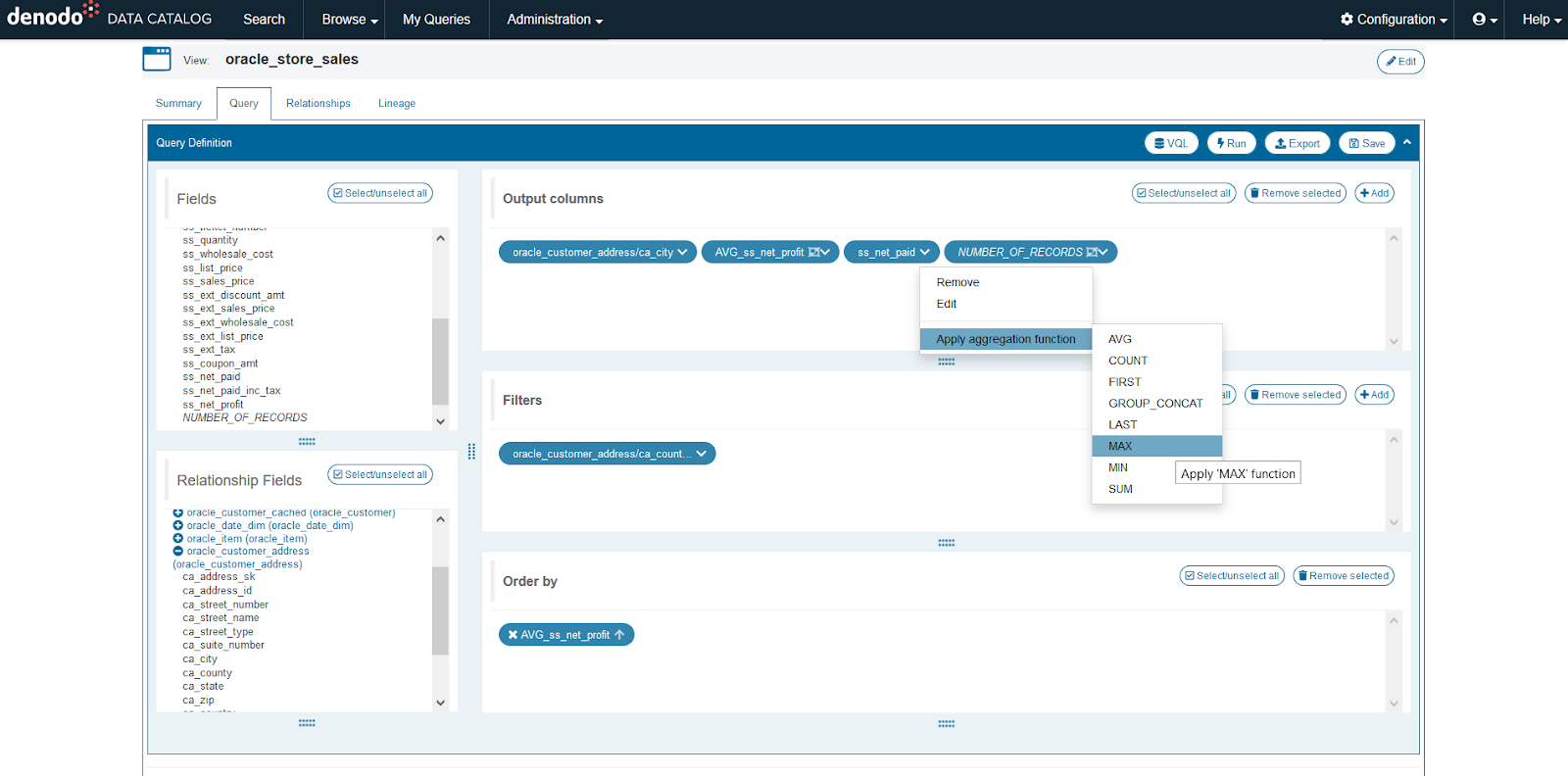The image size is (1568, 776).
Task: Open dropdown on AVG_ss_net_profit output column
Action: (825, 252)
